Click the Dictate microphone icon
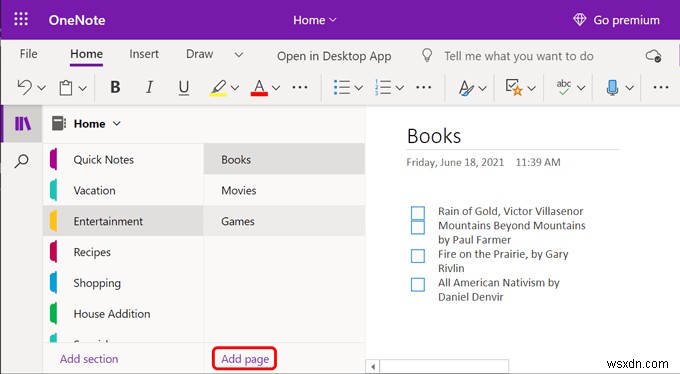680x374 pixels. coord(612,88)
